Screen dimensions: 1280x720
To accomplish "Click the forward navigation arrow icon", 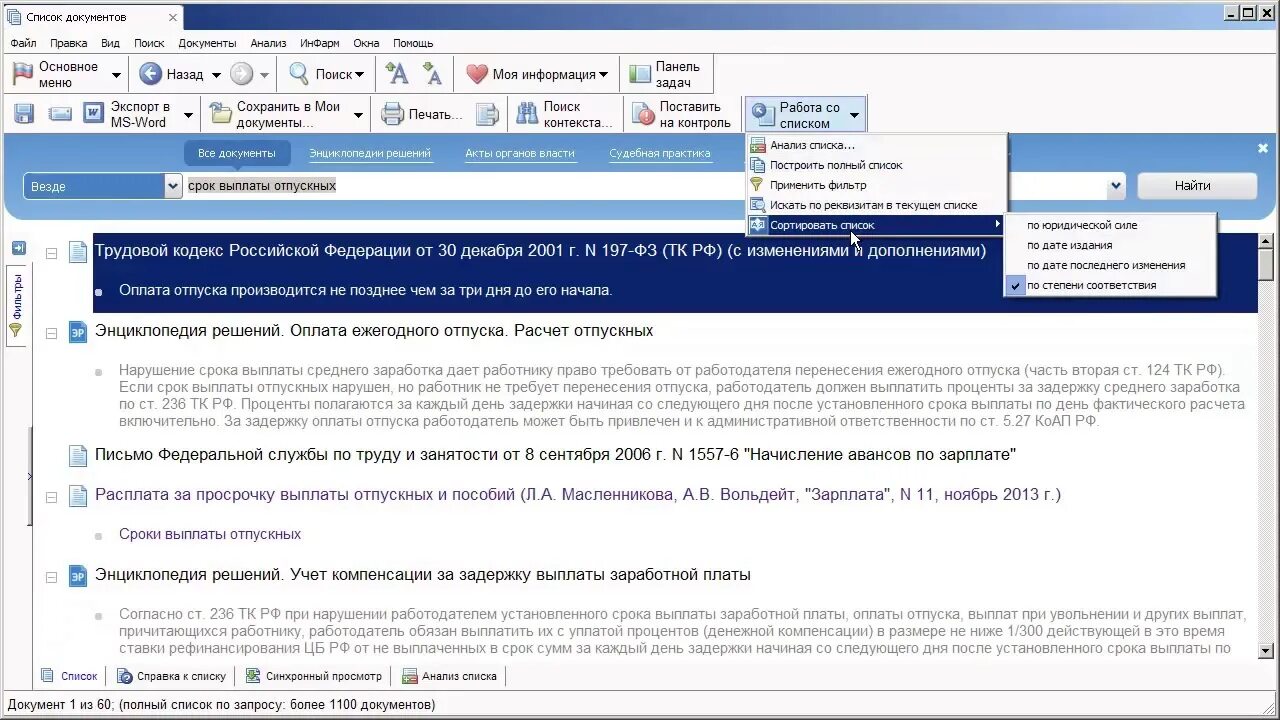I will tap(241, 74).
